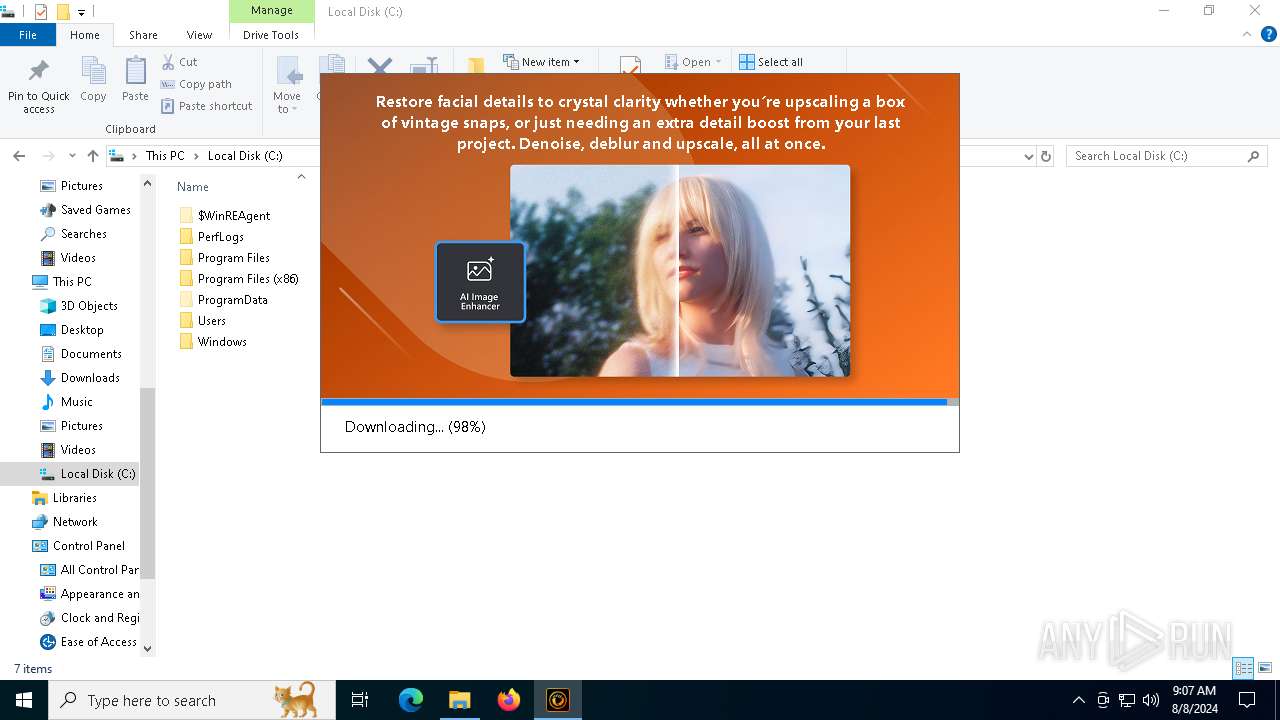
Task: Open Firefox from taskbar
Action: tap(509, 700)
